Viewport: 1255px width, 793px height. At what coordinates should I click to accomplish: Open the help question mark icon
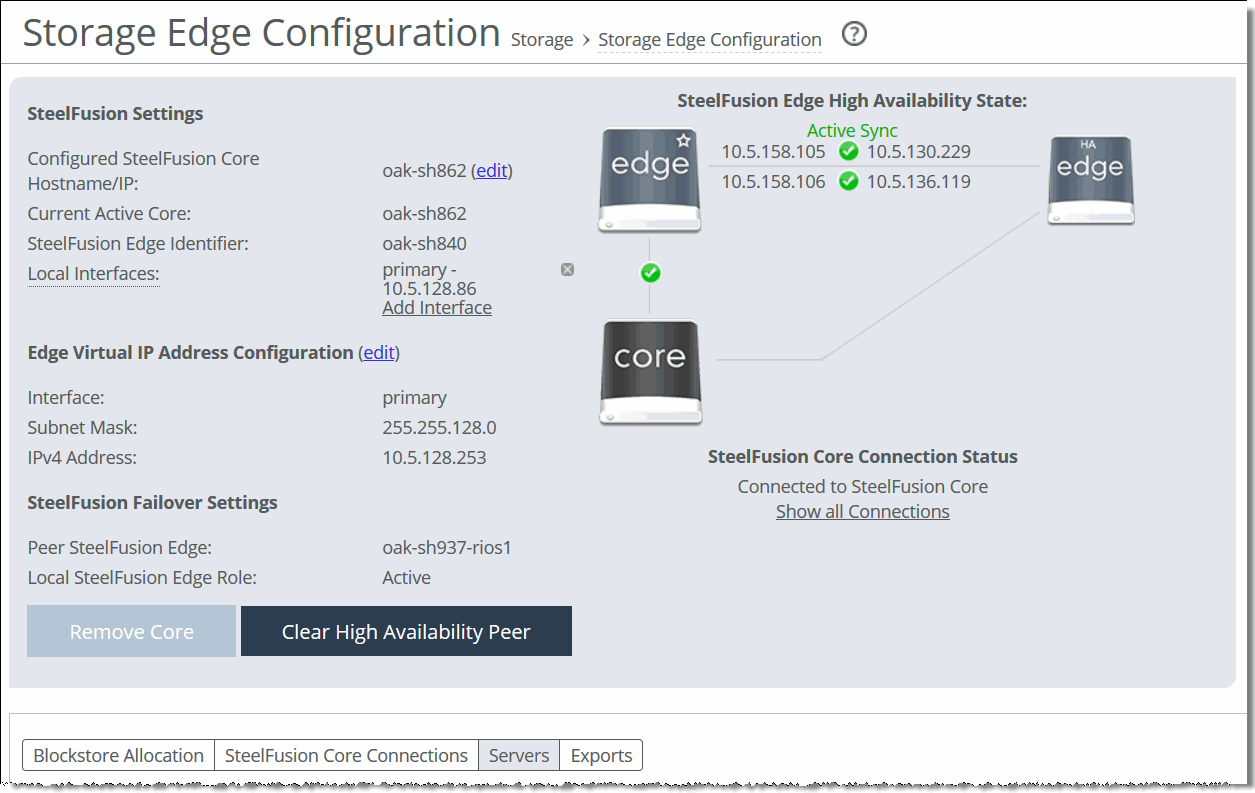pyautogui.click(x=854, y=34)
